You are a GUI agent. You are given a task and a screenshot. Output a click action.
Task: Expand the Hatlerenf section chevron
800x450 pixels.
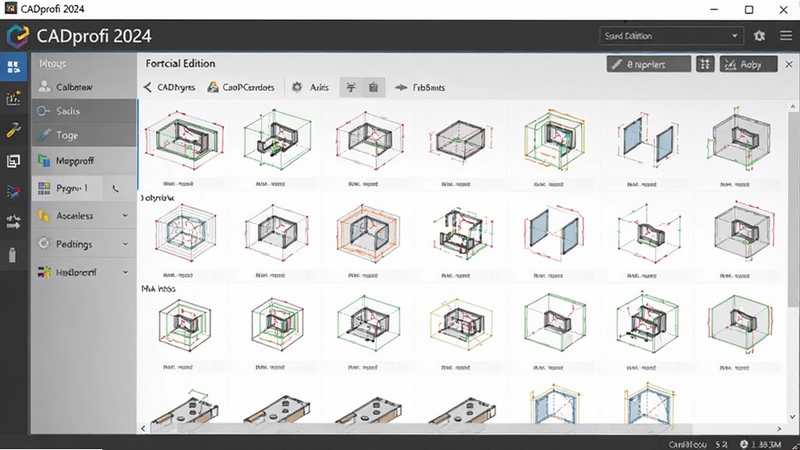click(125, 272)
